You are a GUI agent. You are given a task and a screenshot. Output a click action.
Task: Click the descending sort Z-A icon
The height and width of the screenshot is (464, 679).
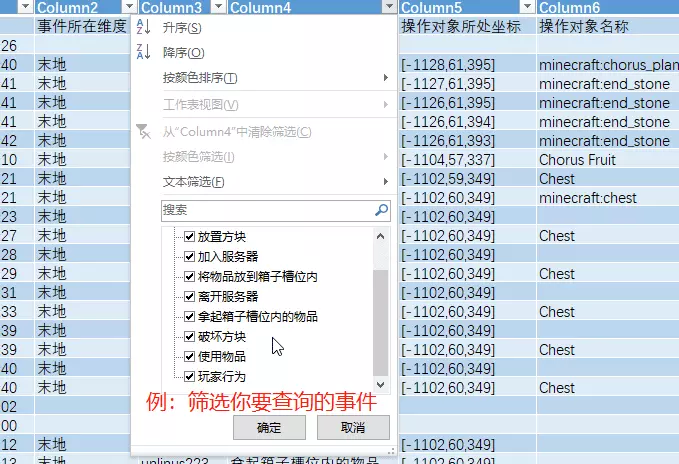tap(143, 52)
